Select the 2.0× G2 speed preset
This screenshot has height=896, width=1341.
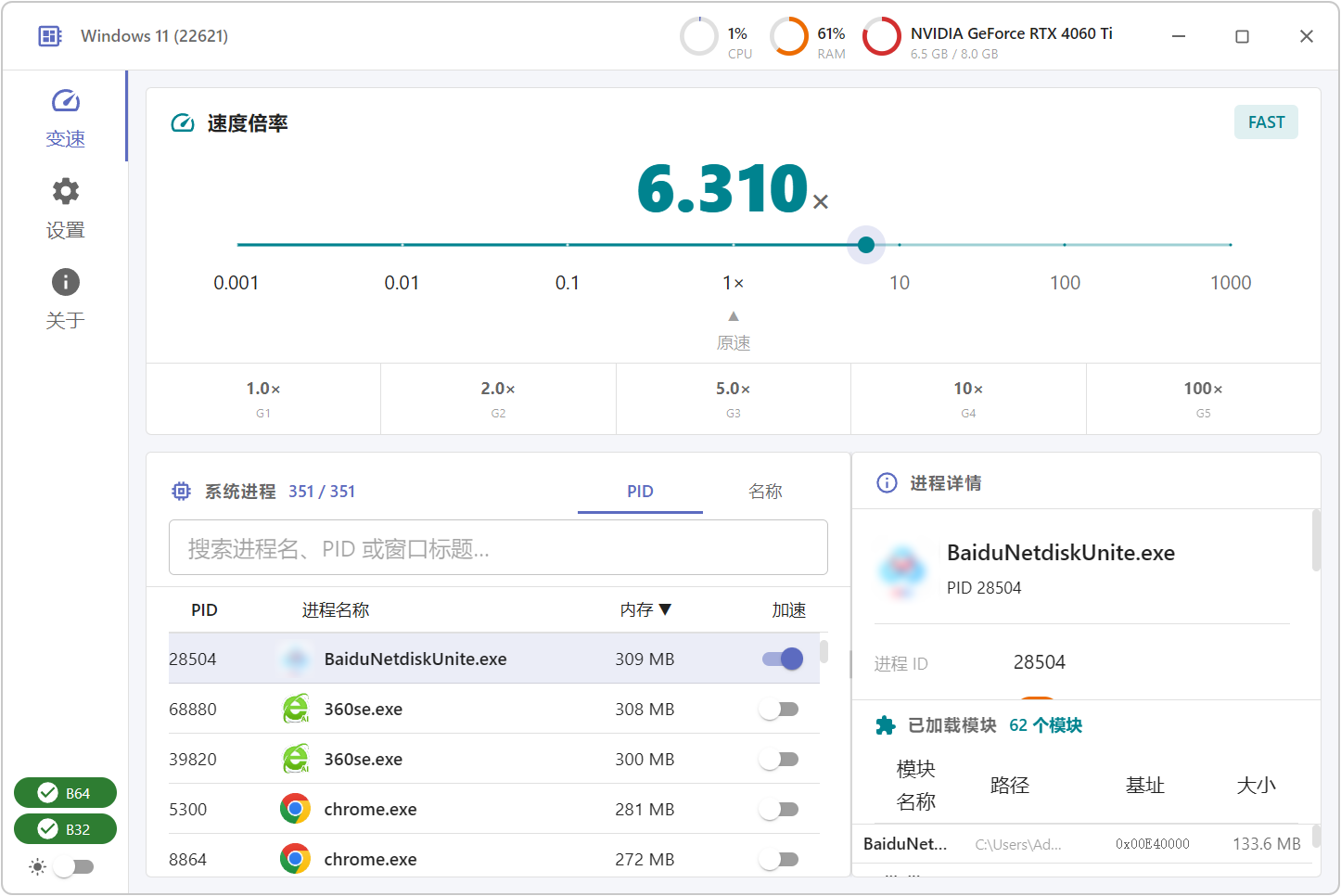click(x=498, y=399)
